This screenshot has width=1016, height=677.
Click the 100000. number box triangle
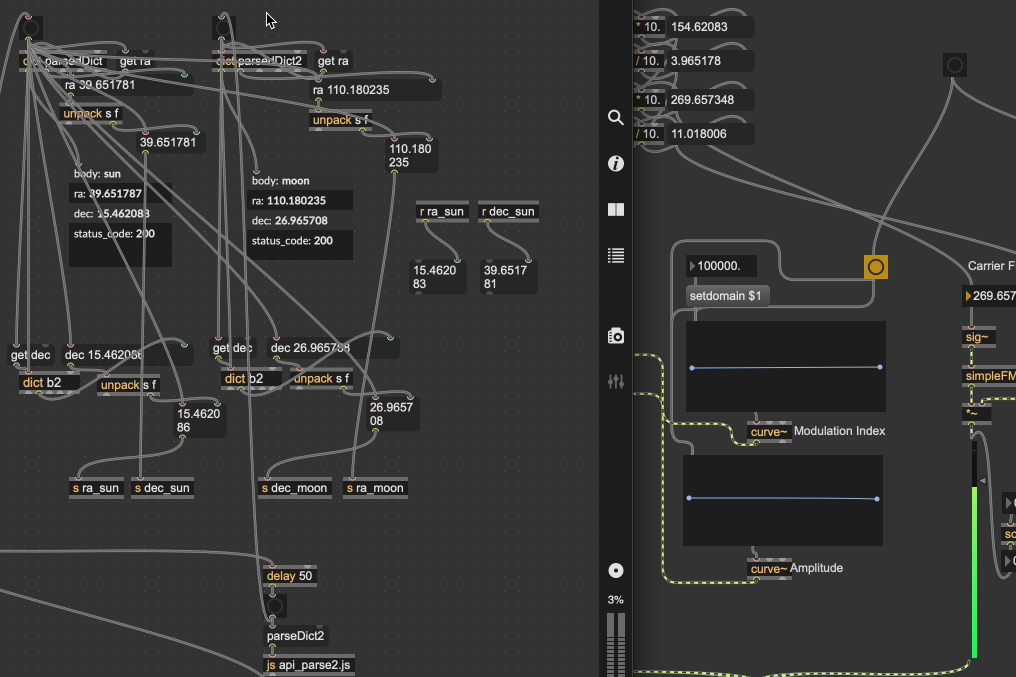coord(692,267)
